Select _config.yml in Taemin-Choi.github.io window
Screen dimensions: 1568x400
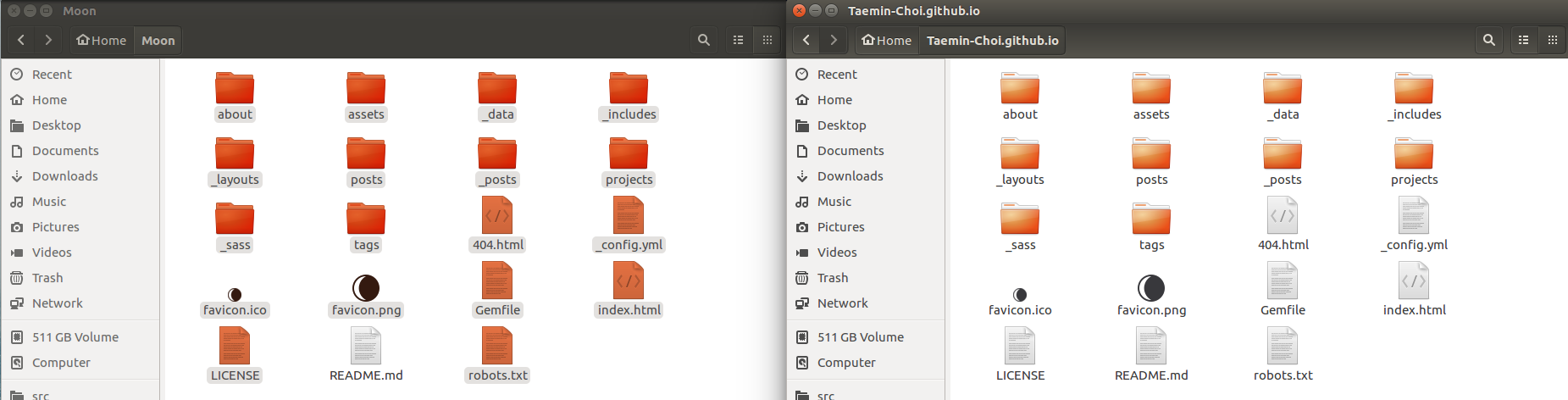[x=1414, y=225]
